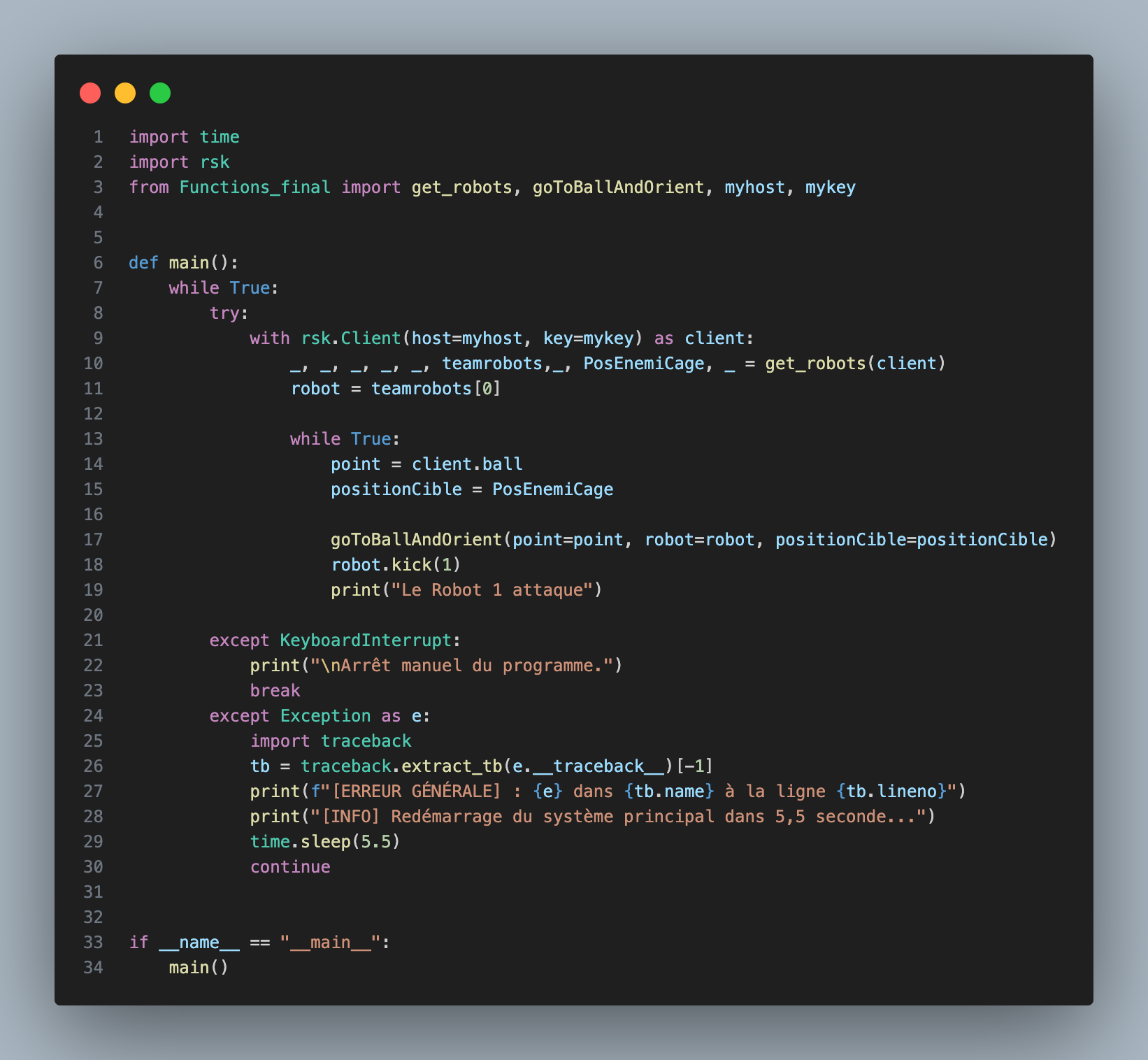Click 'while True:' on line 7
This screenshot has height=1060, width=1148.
(224, 288)
